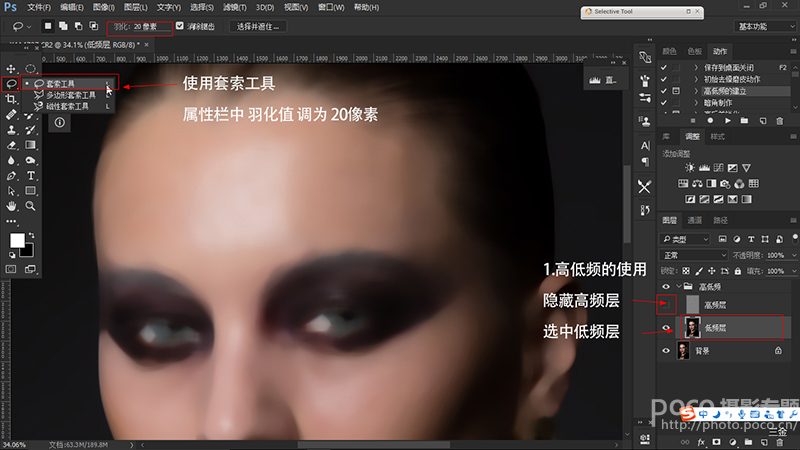Expand the 初始去痘磨皮动作 action
The image size is (800, 450).
point(696,79)
